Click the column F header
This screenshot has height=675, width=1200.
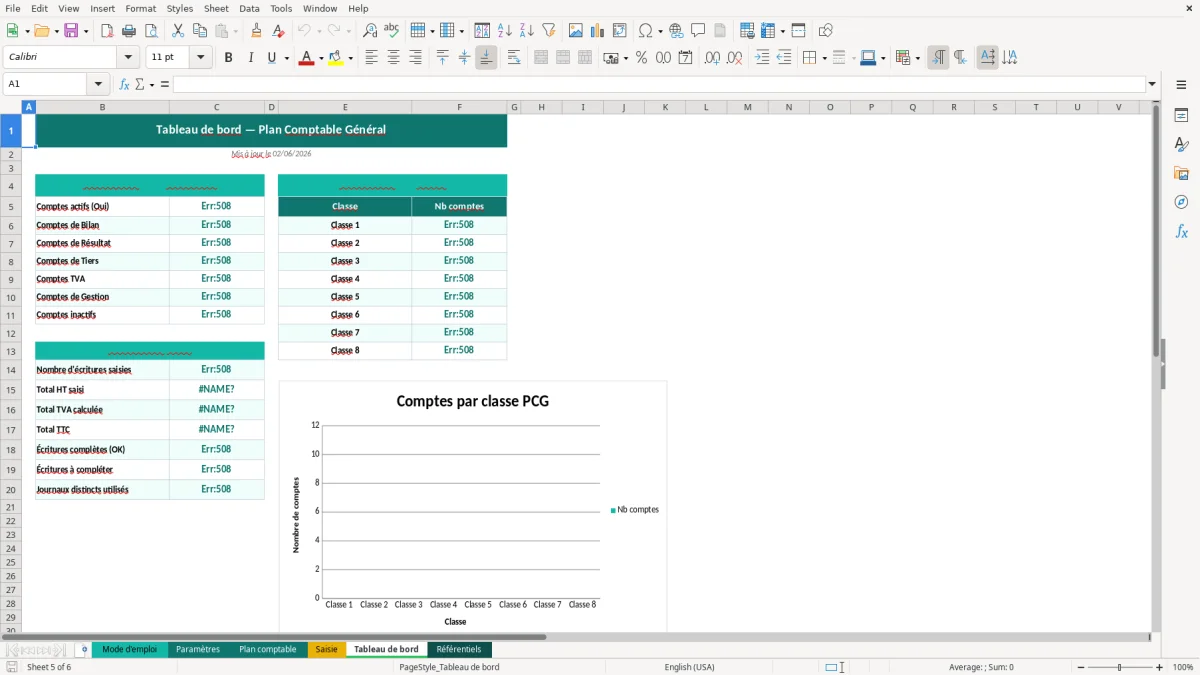(x=459, y=107)
